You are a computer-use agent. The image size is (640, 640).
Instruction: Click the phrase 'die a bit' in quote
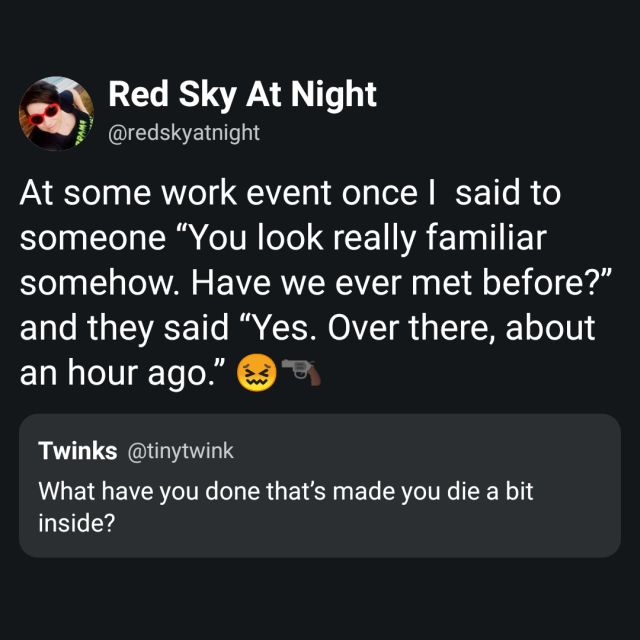coord(490,491)
